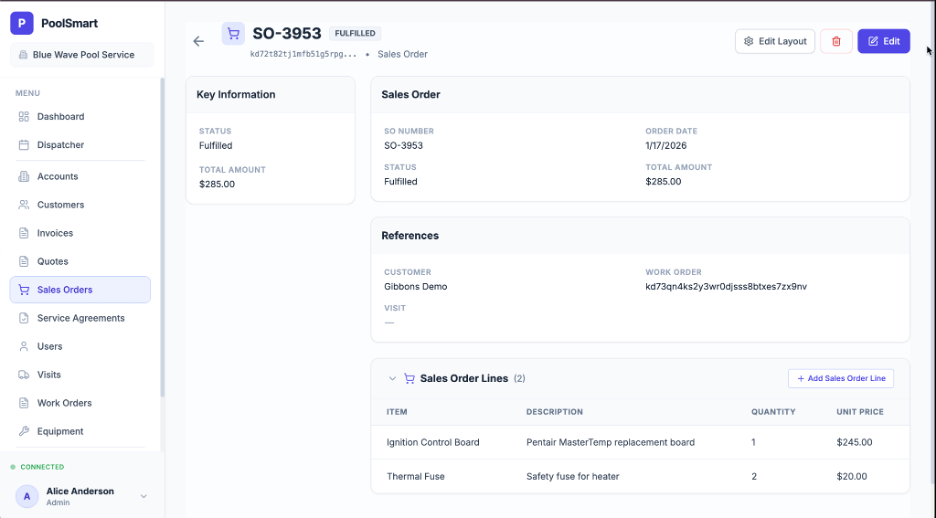Screen dimensions: 936x518
Task: Open Dashboard from the sidebar
Action: [60, 117]
